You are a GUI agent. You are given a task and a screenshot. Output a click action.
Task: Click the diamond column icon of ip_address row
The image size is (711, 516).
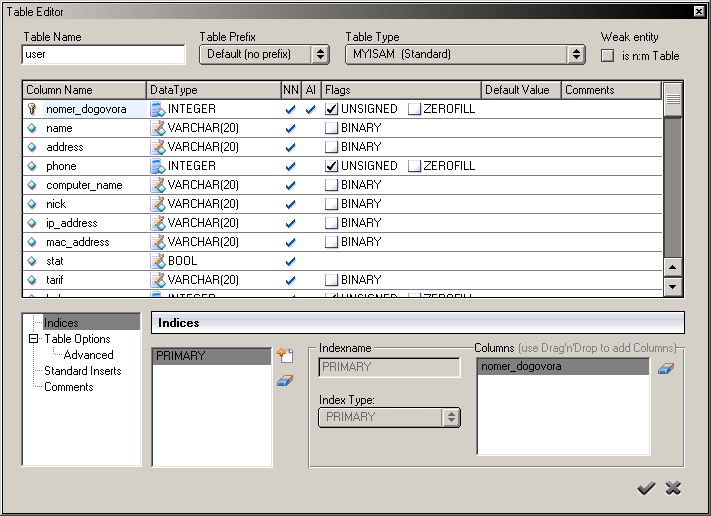32,224
